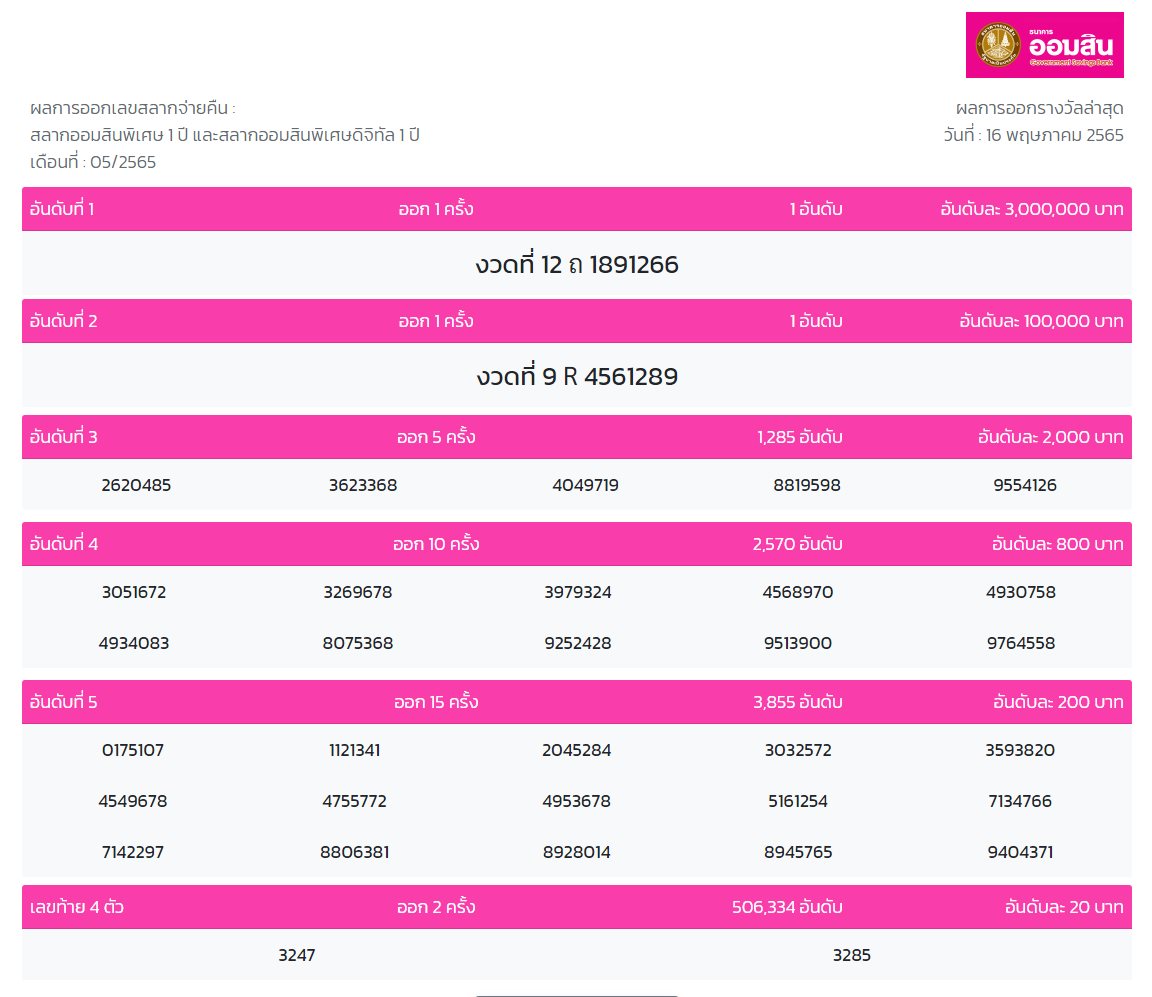
Task: Click the อันดับที่ 2 header label
Action: pyautogui.click(x=63, y=321)
